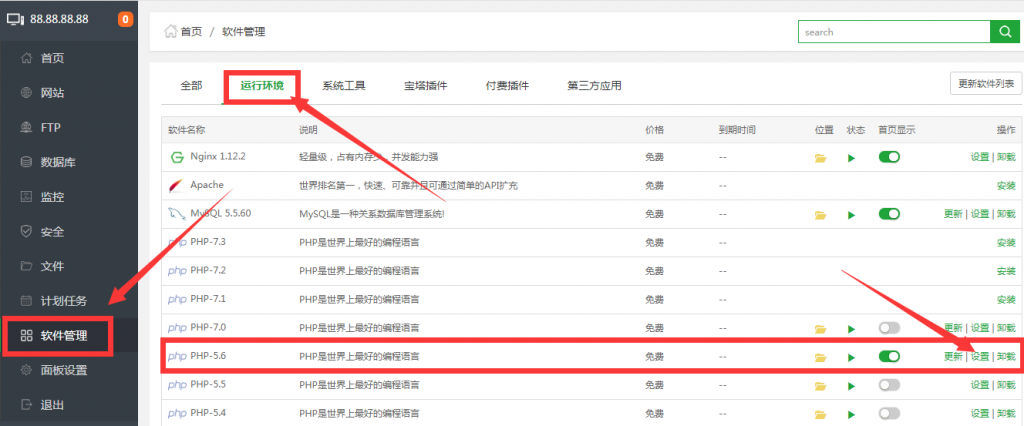Viewport: 1024px width, 426px height.
Task: Click the PHP-5.6 green status play icon
Action: tap(852, 357)
